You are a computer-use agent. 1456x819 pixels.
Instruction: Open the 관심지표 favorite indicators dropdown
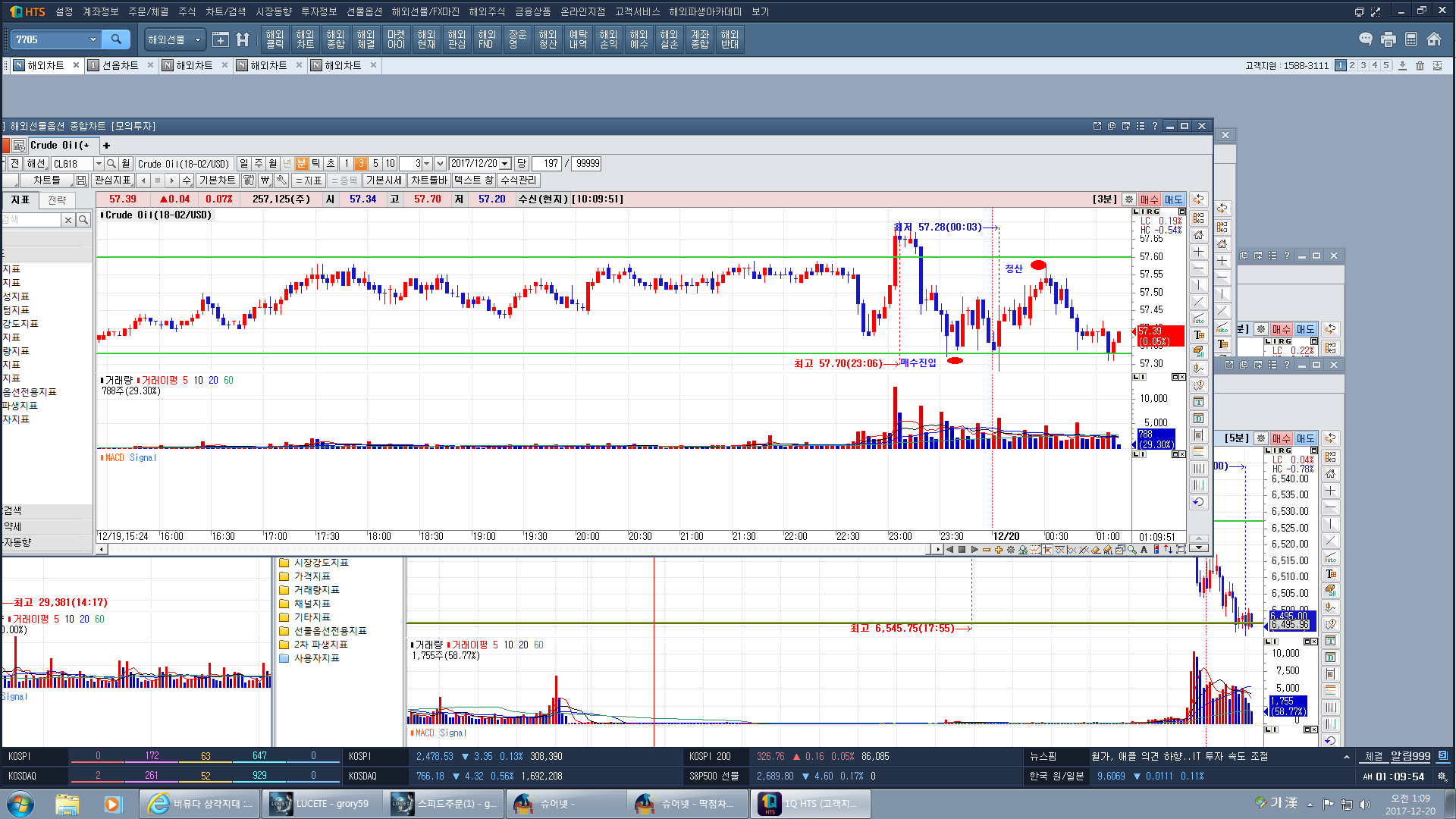coord(113,180)
